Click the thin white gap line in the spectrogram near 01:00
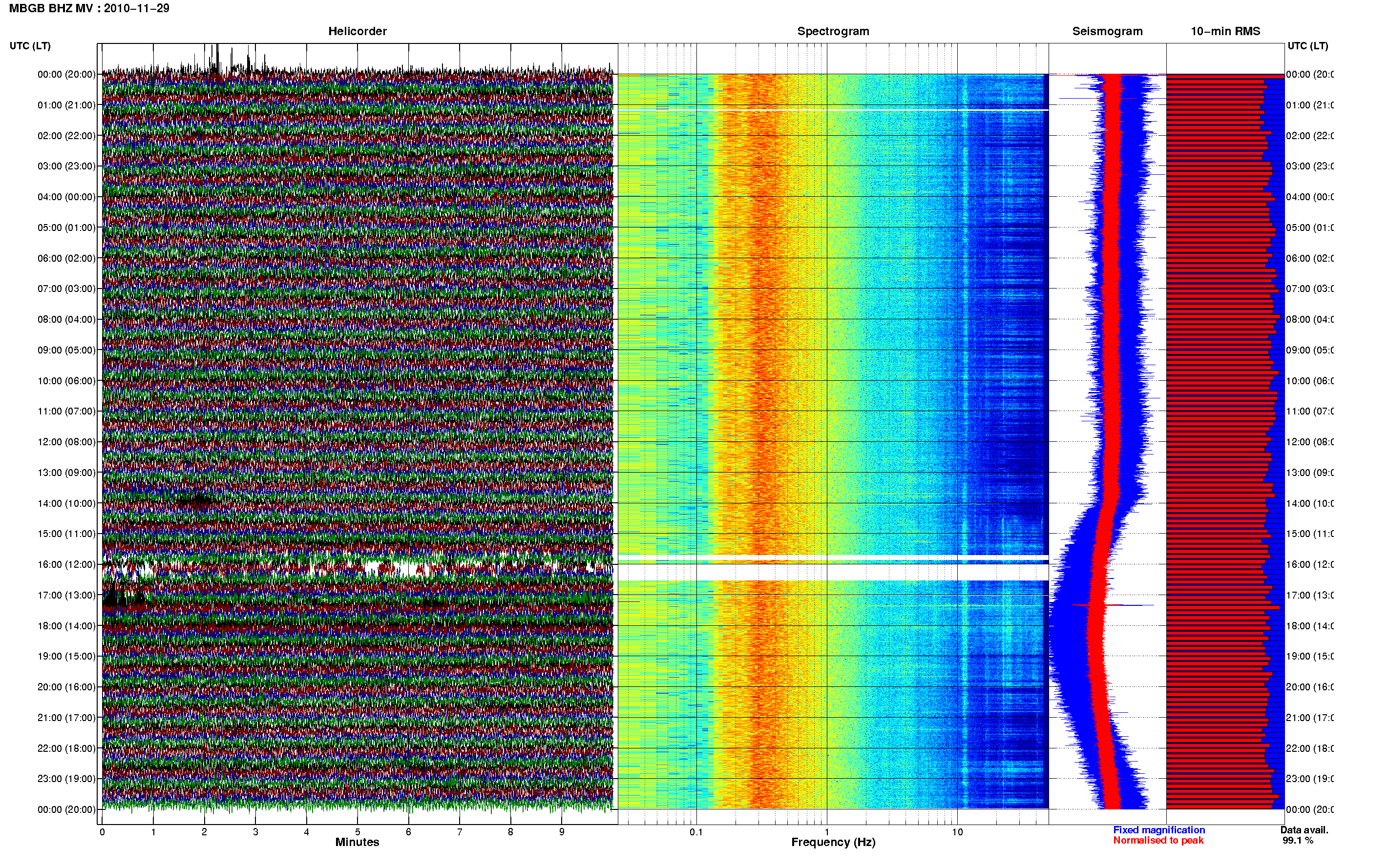Viewport: 1389px width, 868px height. click(833, 110)
